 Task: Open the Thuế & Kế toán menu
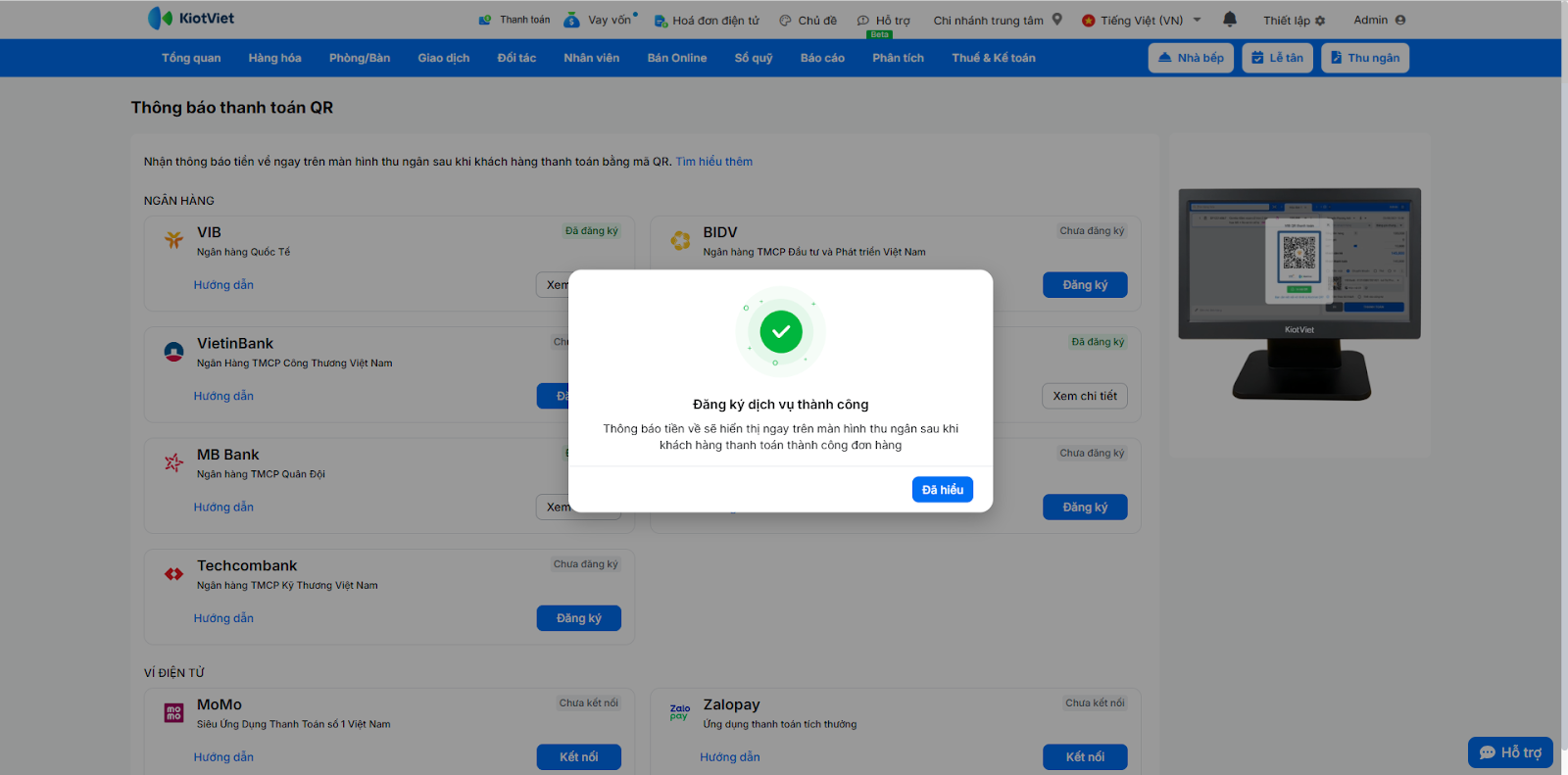[994, 58]
